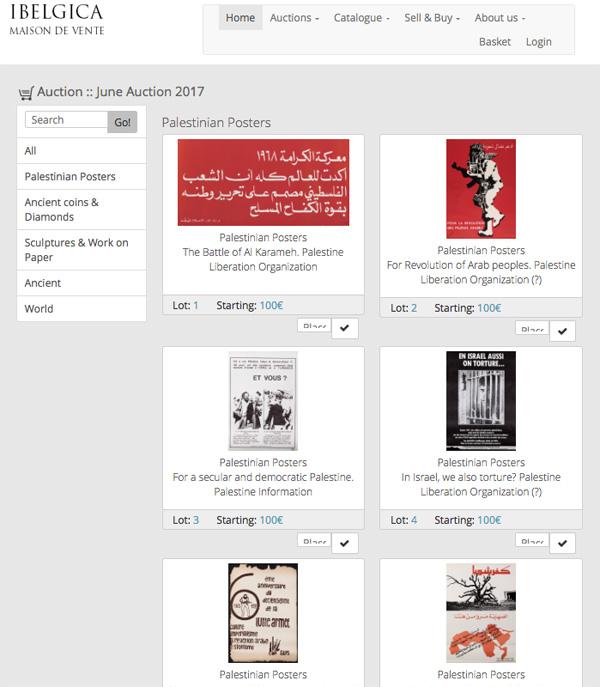Click the checkmark button under Lot 3
The image size is (600, 687).
[344, 543]
